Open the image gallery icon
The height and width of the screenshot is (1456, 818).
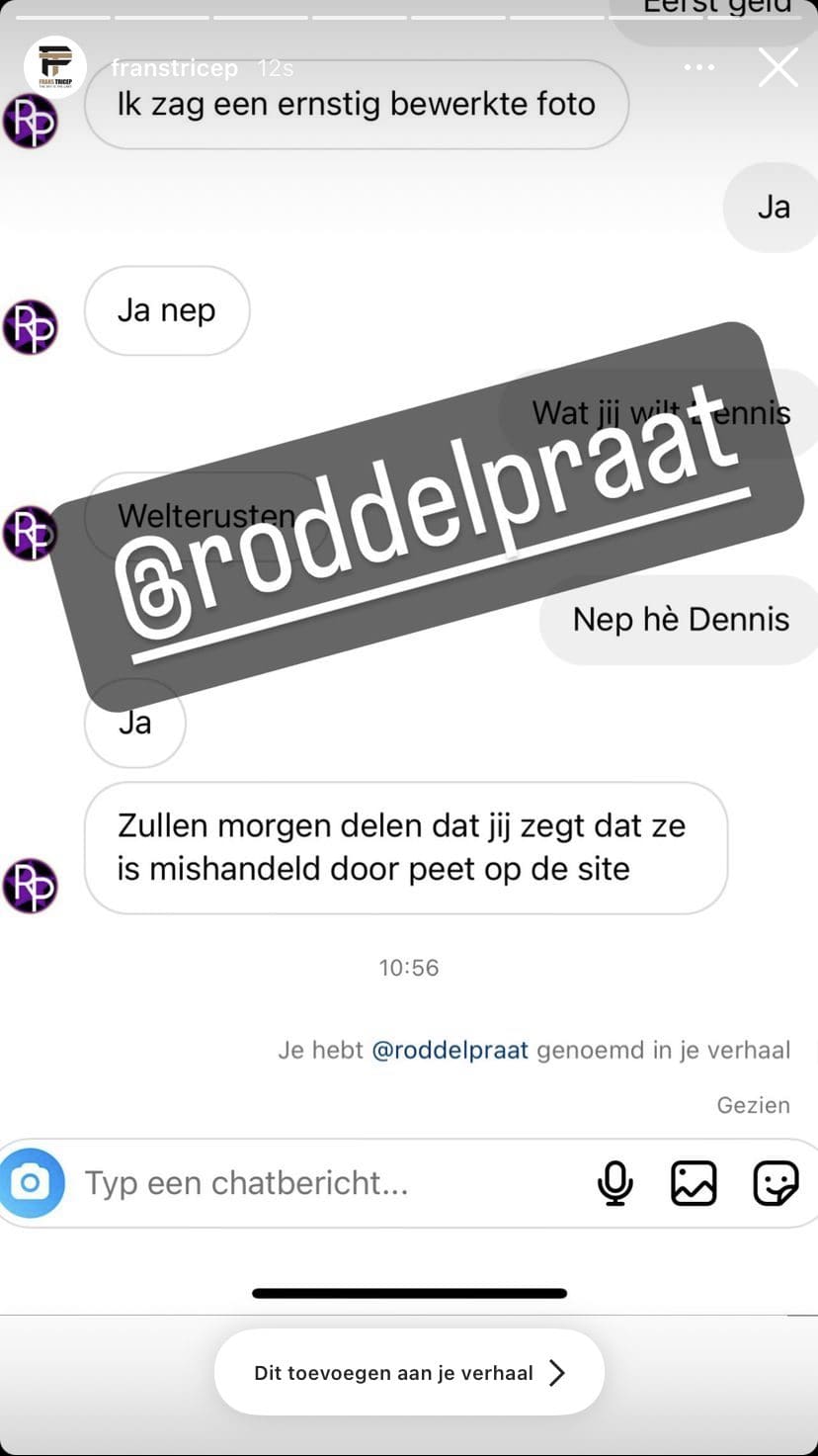(x=694, y=1182)
